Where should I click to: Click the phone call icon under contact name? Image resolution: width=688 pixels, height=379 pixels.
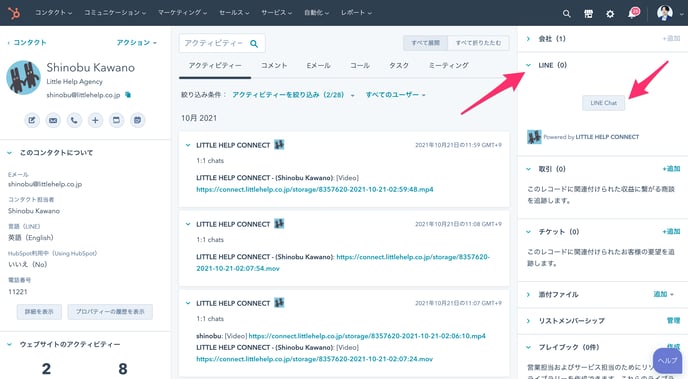pos(74,120)
